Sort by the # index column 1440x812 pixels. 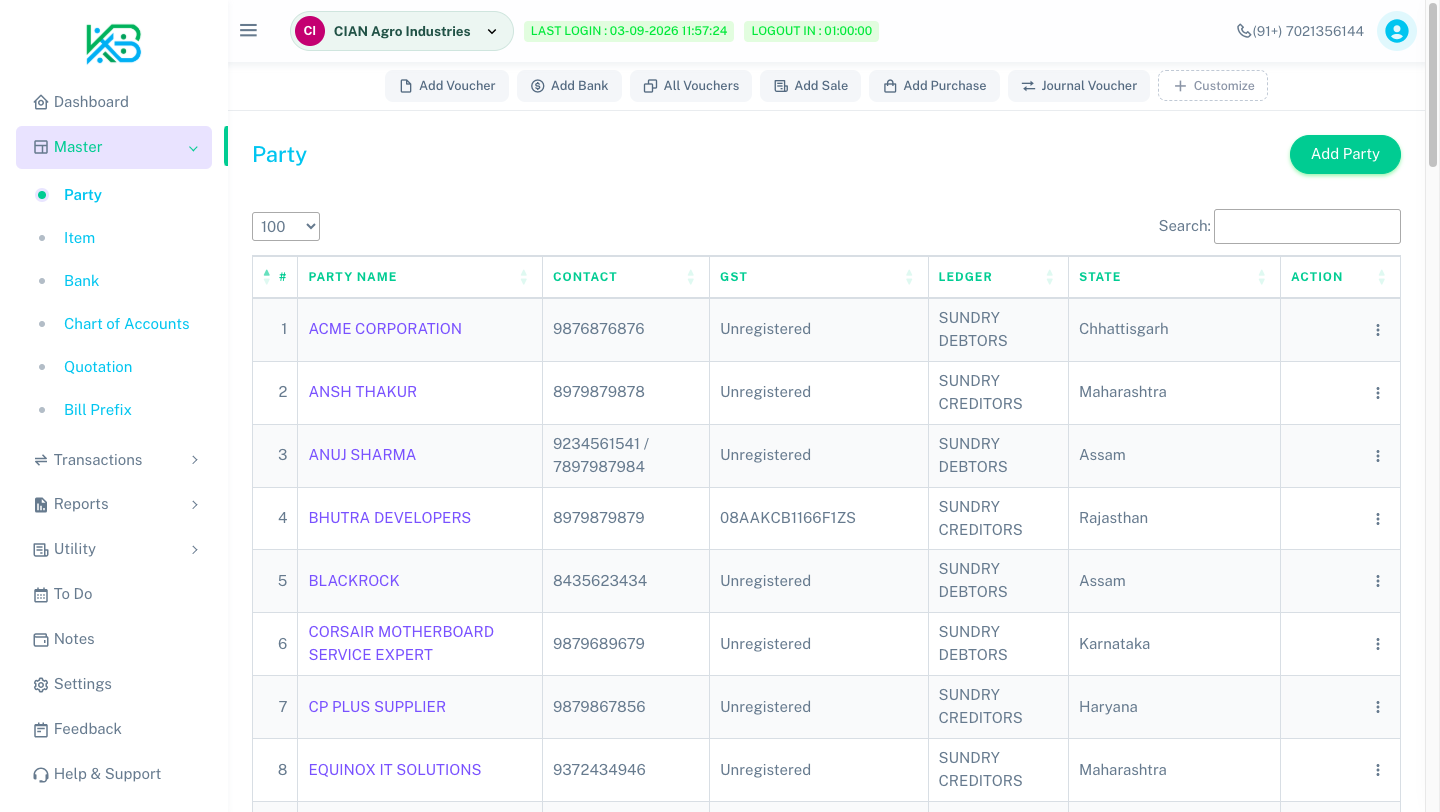[x=275, y=277]
